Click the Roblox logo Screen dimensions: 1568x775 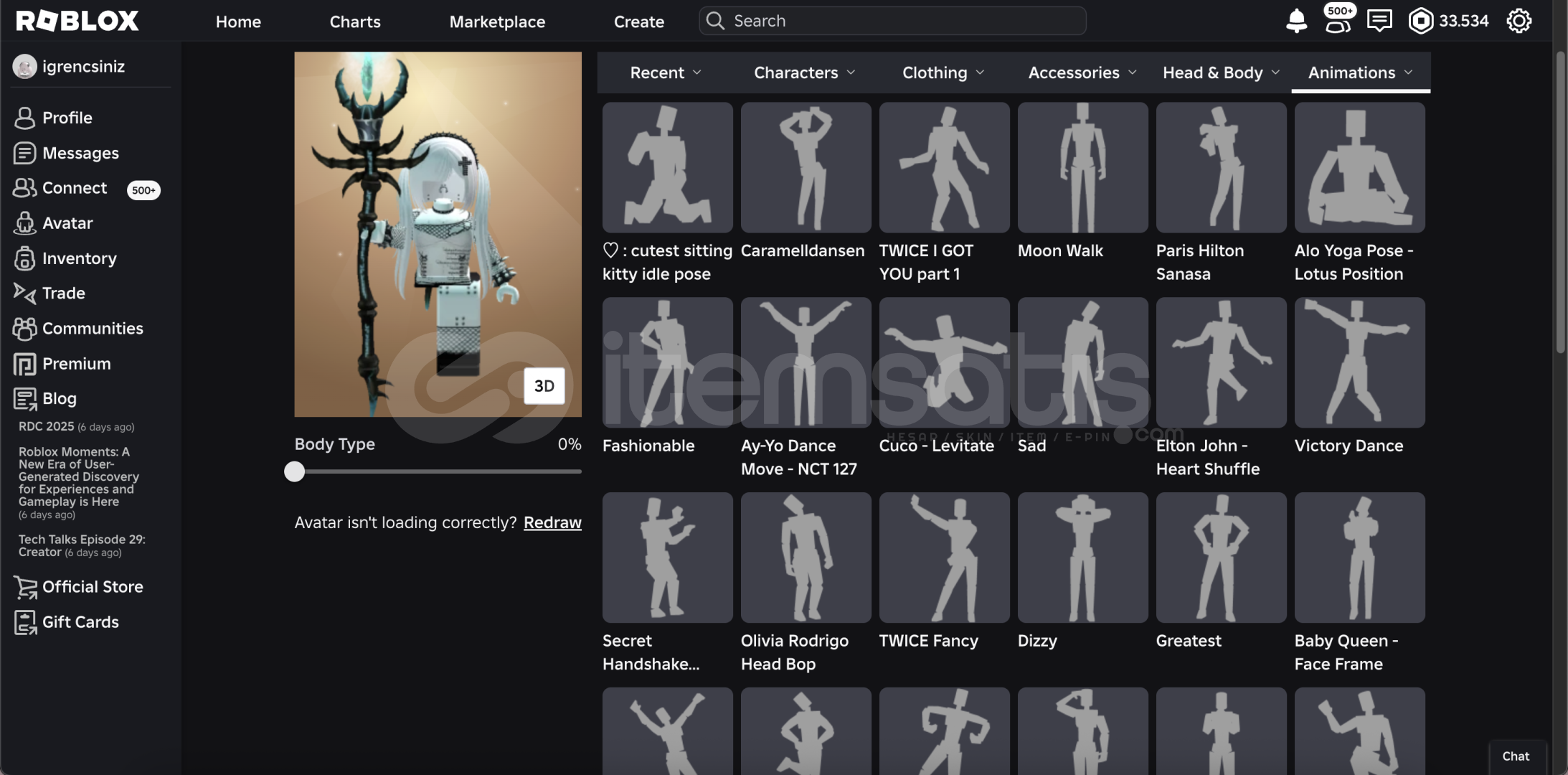tap(77, 21)
